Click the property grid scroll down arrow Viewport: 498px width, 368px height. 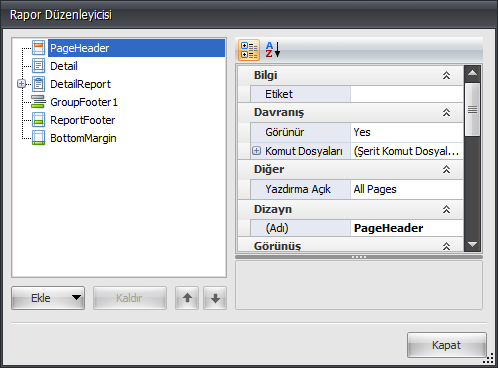pos(472,244)
